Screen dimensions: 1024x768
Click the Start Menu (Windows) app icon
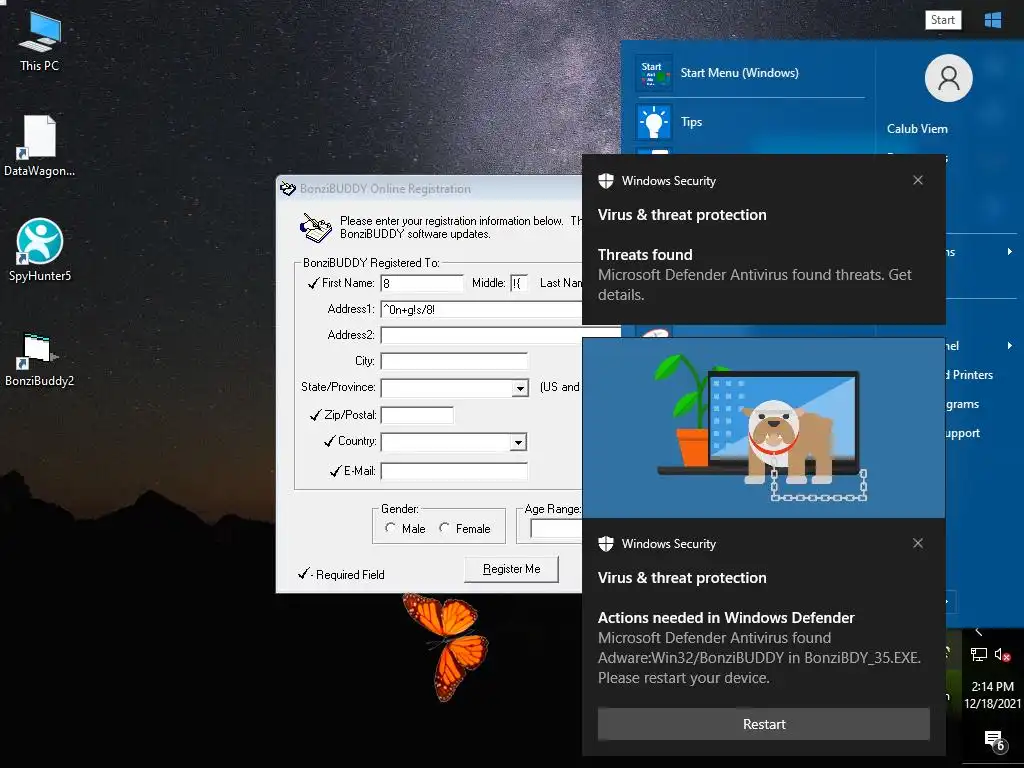pyautogui.click(x=654, y=73)
